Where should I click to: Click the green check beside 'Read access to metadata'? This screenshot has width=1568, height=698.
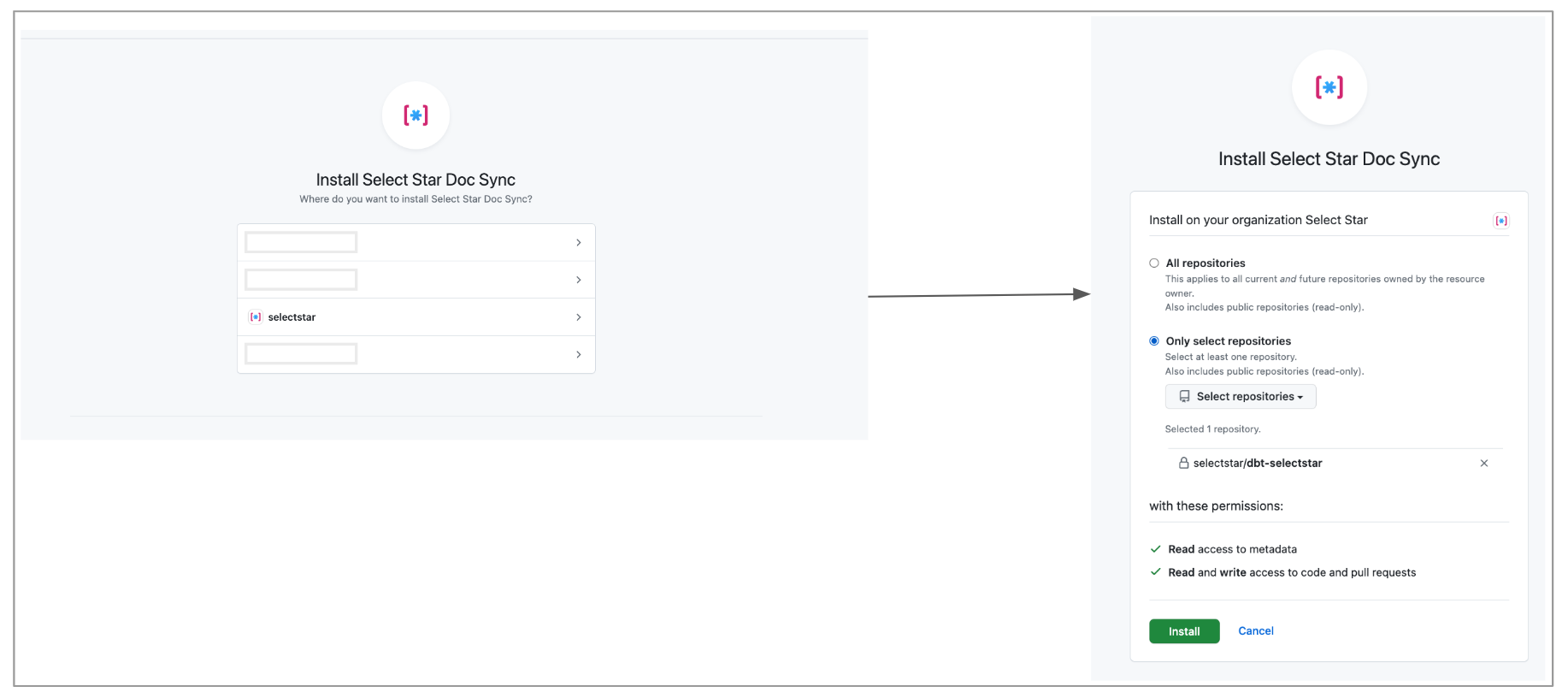pos(1156,549)
